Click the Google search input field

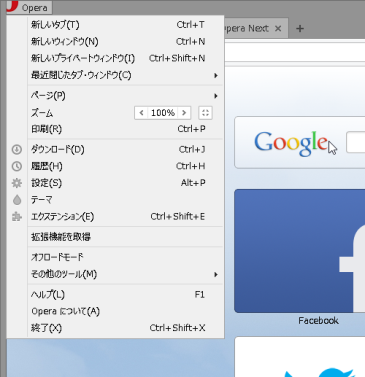[356, 142]
